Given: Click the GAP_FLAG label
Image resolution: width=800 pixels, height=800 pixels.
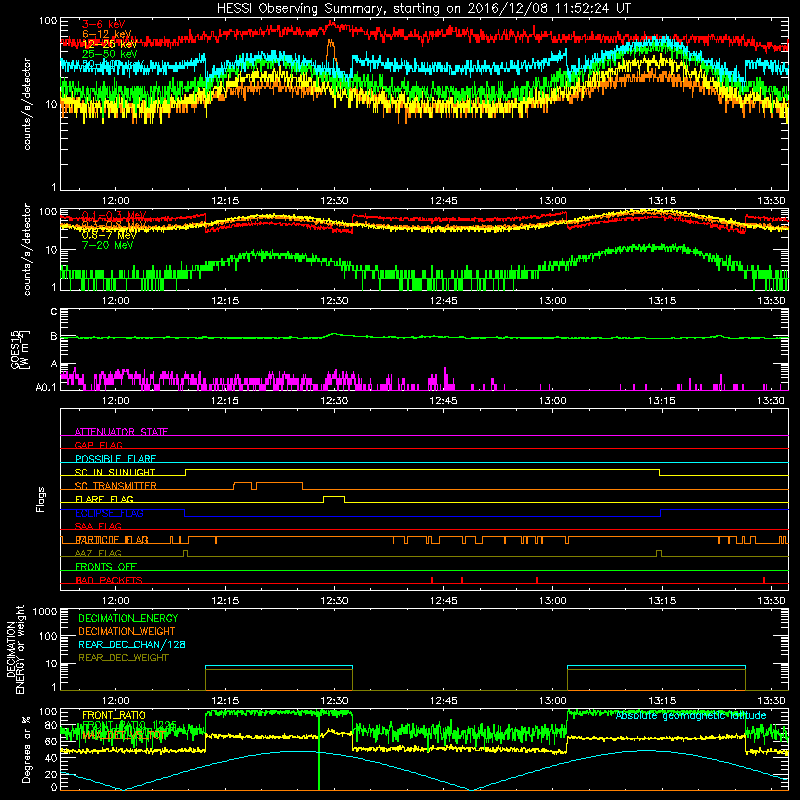Looking at the screenshot, I should point(98,445).
